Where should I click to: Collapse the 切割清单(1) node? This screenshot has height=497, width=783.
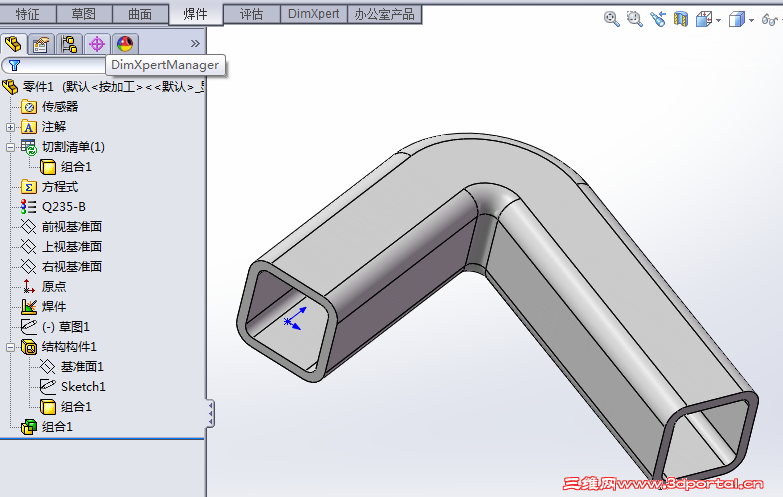[10, 147]
